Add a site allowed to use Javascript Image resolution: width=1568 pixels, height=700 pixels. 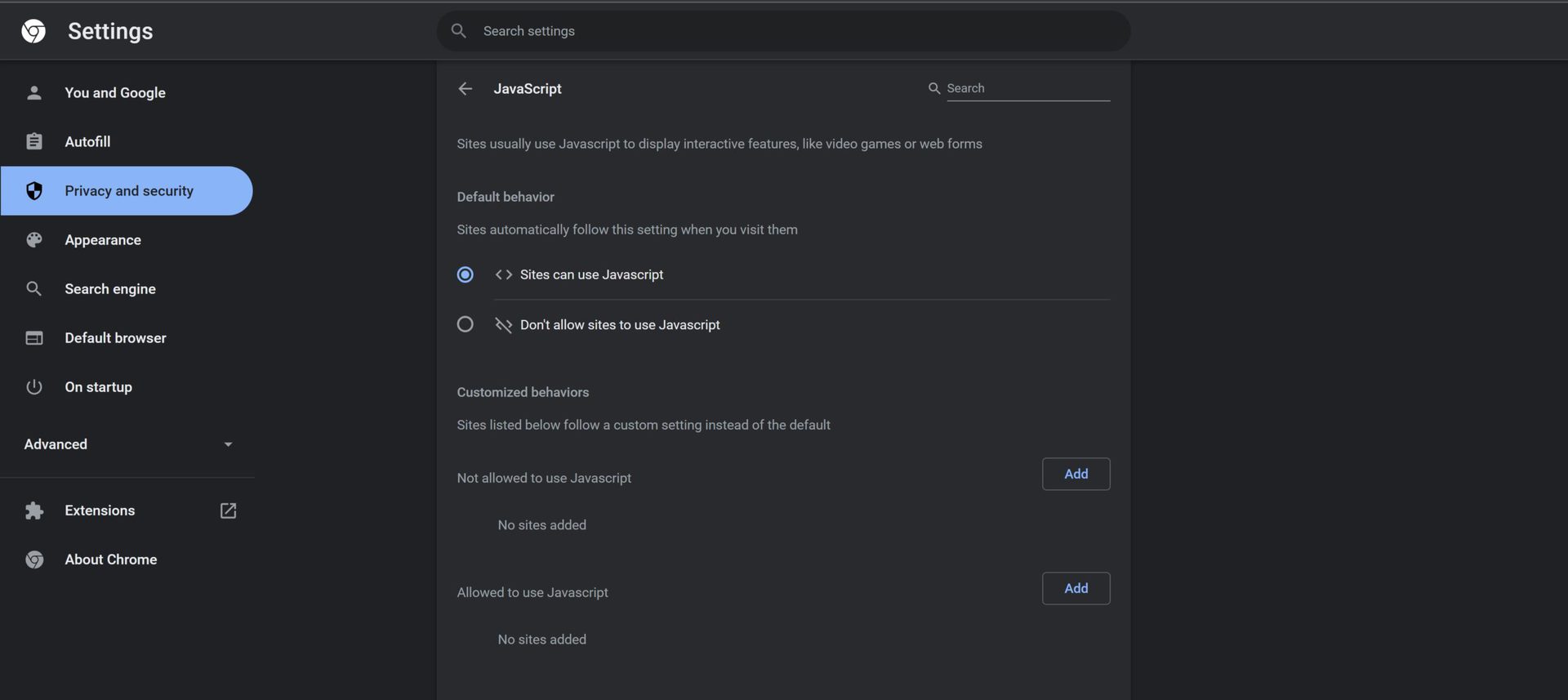click(1076, 588)
